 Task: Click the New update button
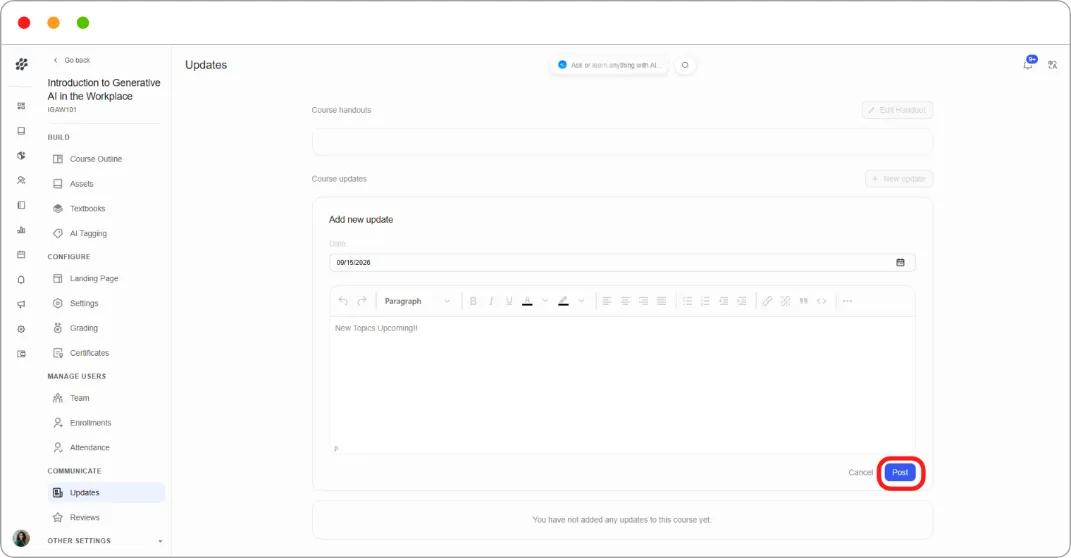899,179
